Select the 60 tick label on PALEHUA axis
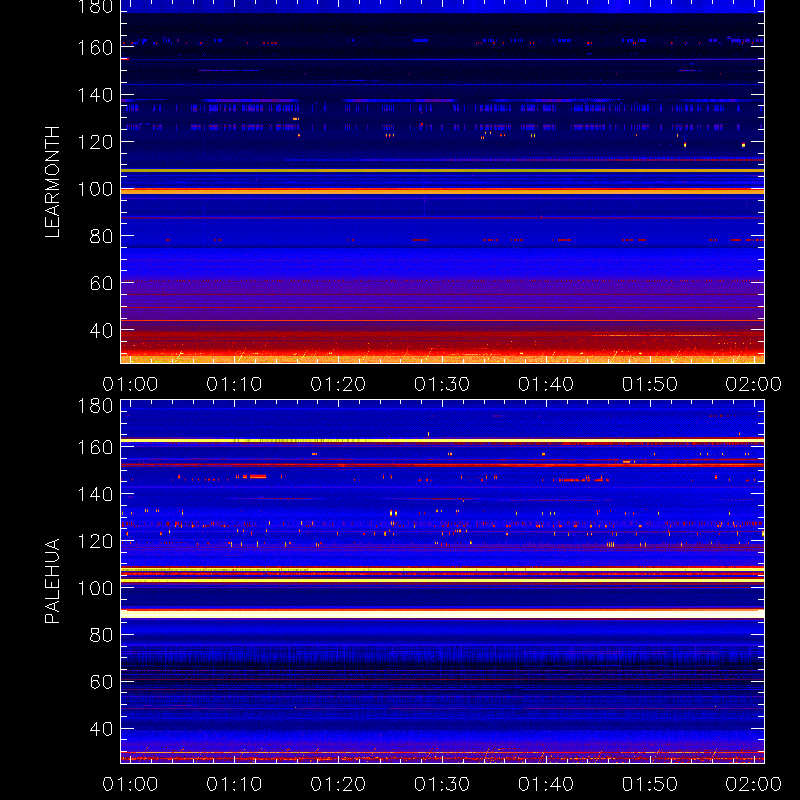Image resolution: width=800 pixels, height=800 pixels. click(102, 682)
